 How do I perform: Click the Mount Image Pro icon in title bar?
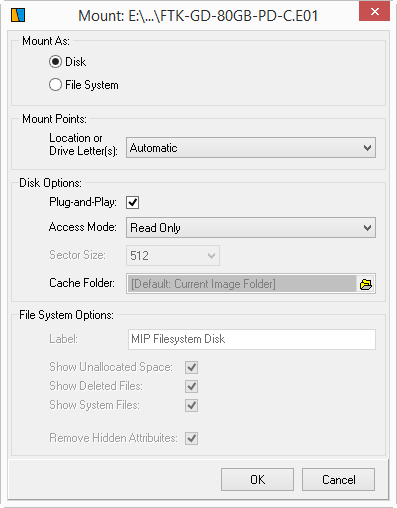[x=18, y=15]
